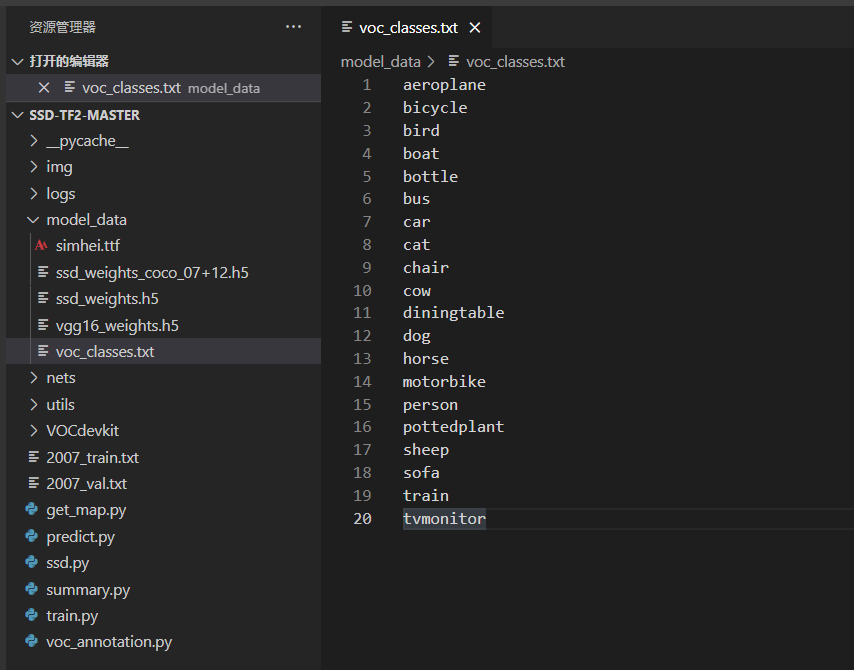Close the voc_classes.txt editor tab
854x670 pixels.
tap(475, 28)
